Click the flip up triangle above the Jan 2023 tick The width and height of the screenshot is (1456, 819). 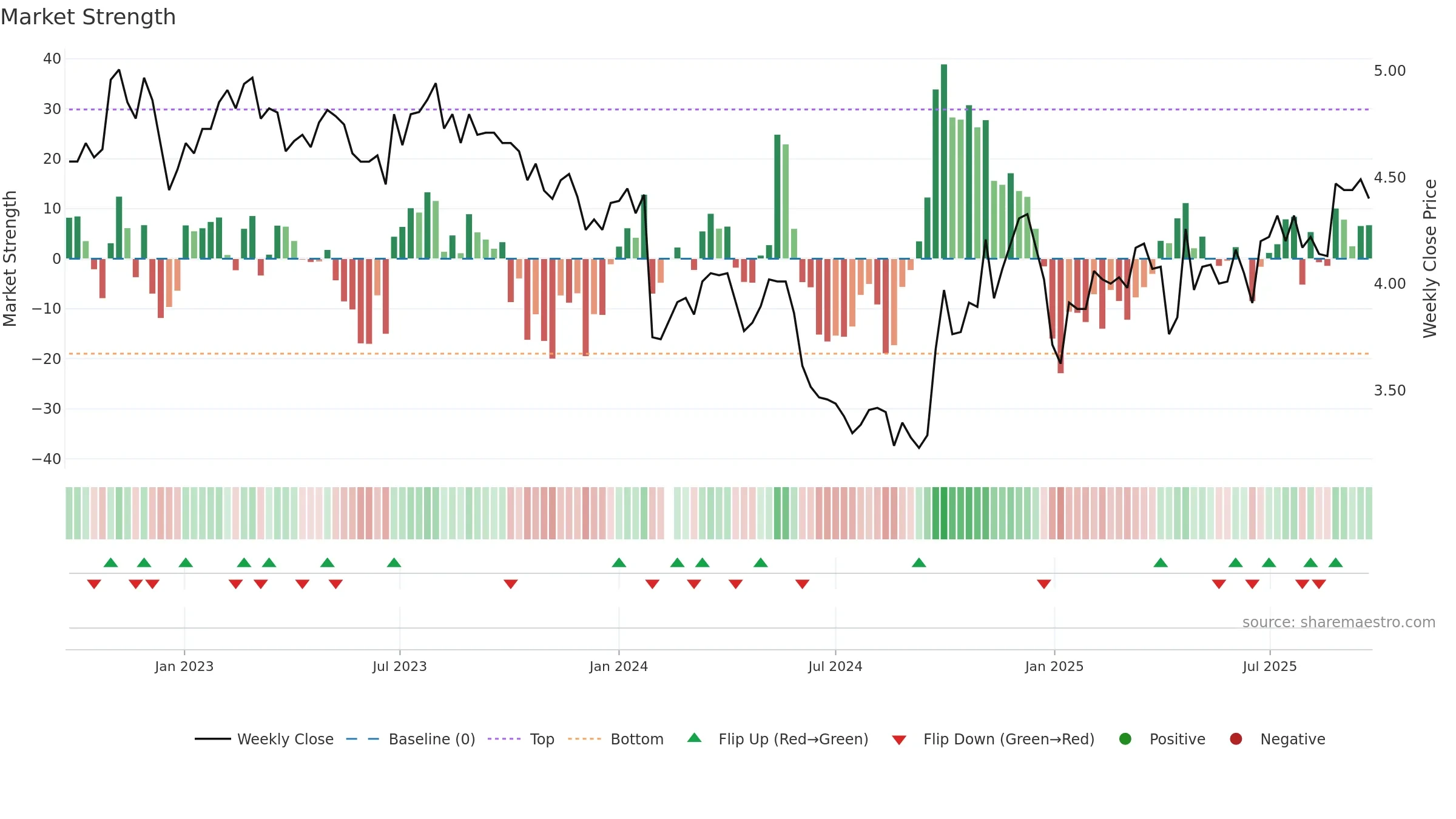pyautogui.click(x=186, y=562)
